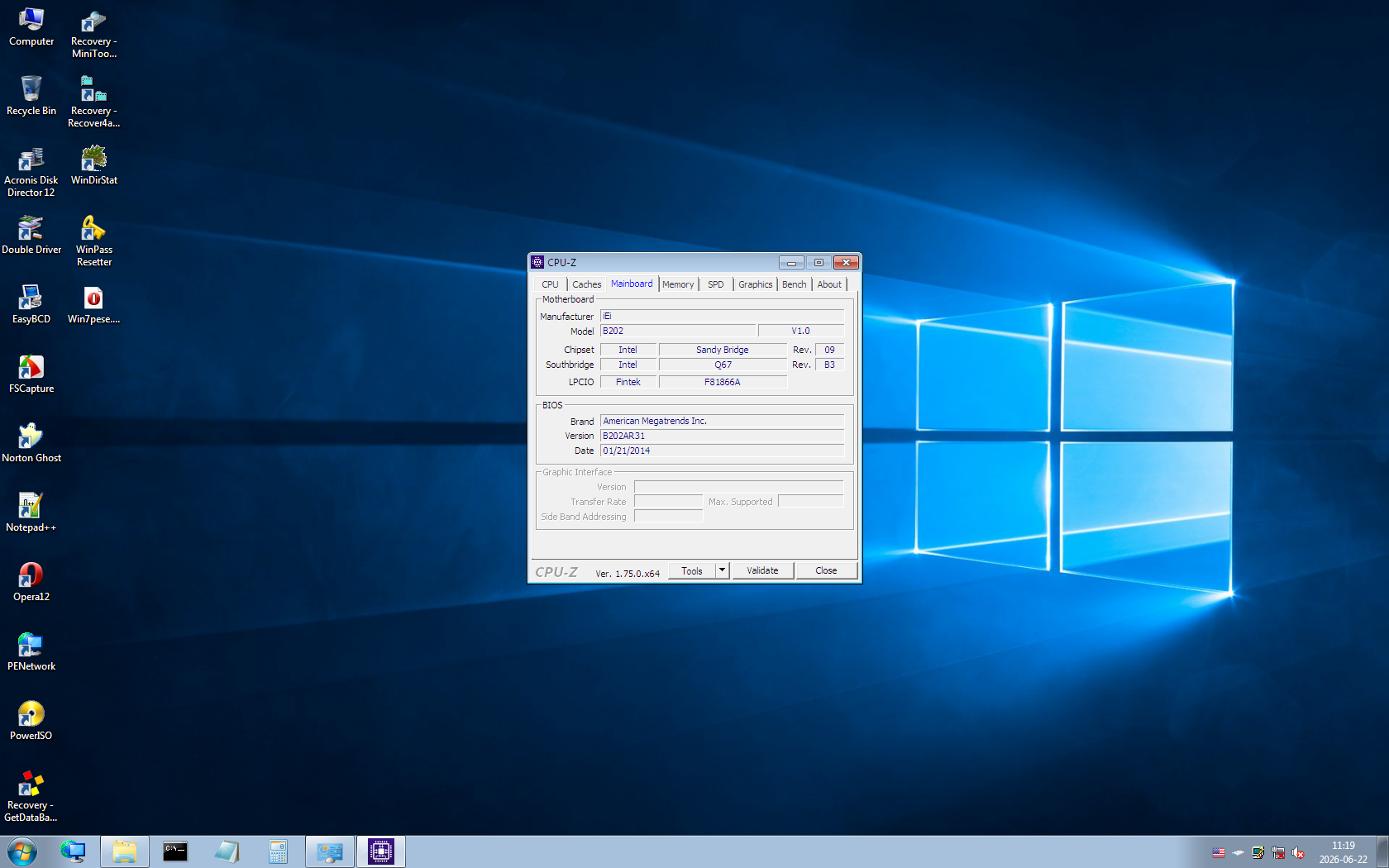
Task: Open the Notepad++ shortcut
Action: pyautogui.click(x=31, y=513)
